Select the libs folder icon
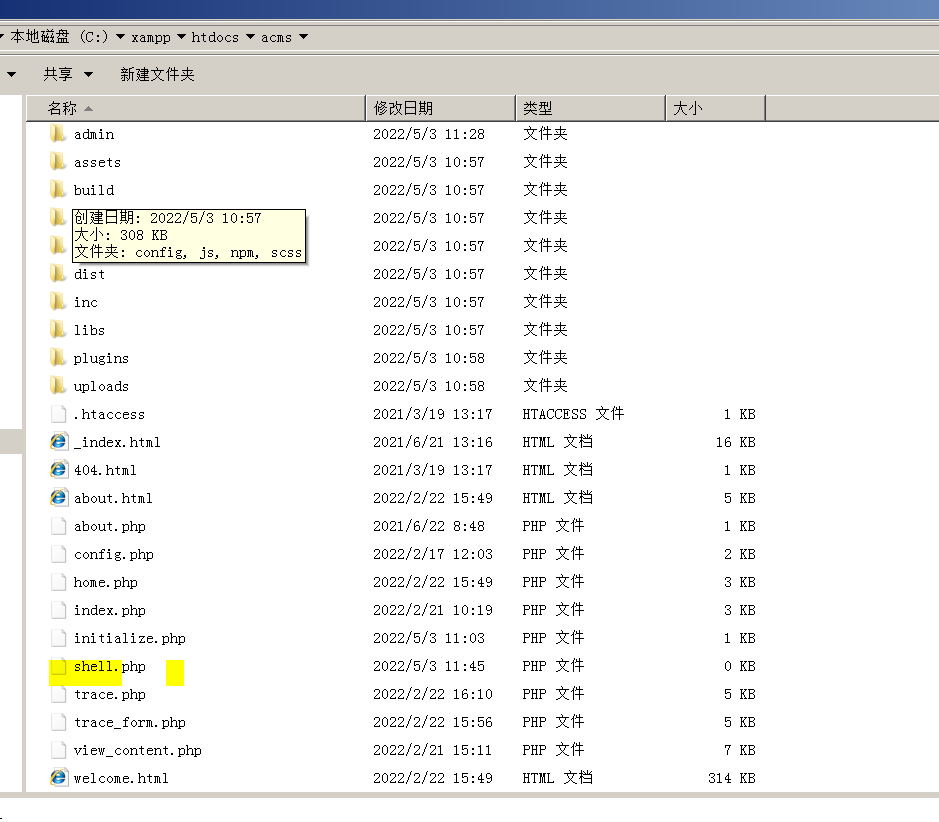Screen dimensions: 939x822 [58, 330]
